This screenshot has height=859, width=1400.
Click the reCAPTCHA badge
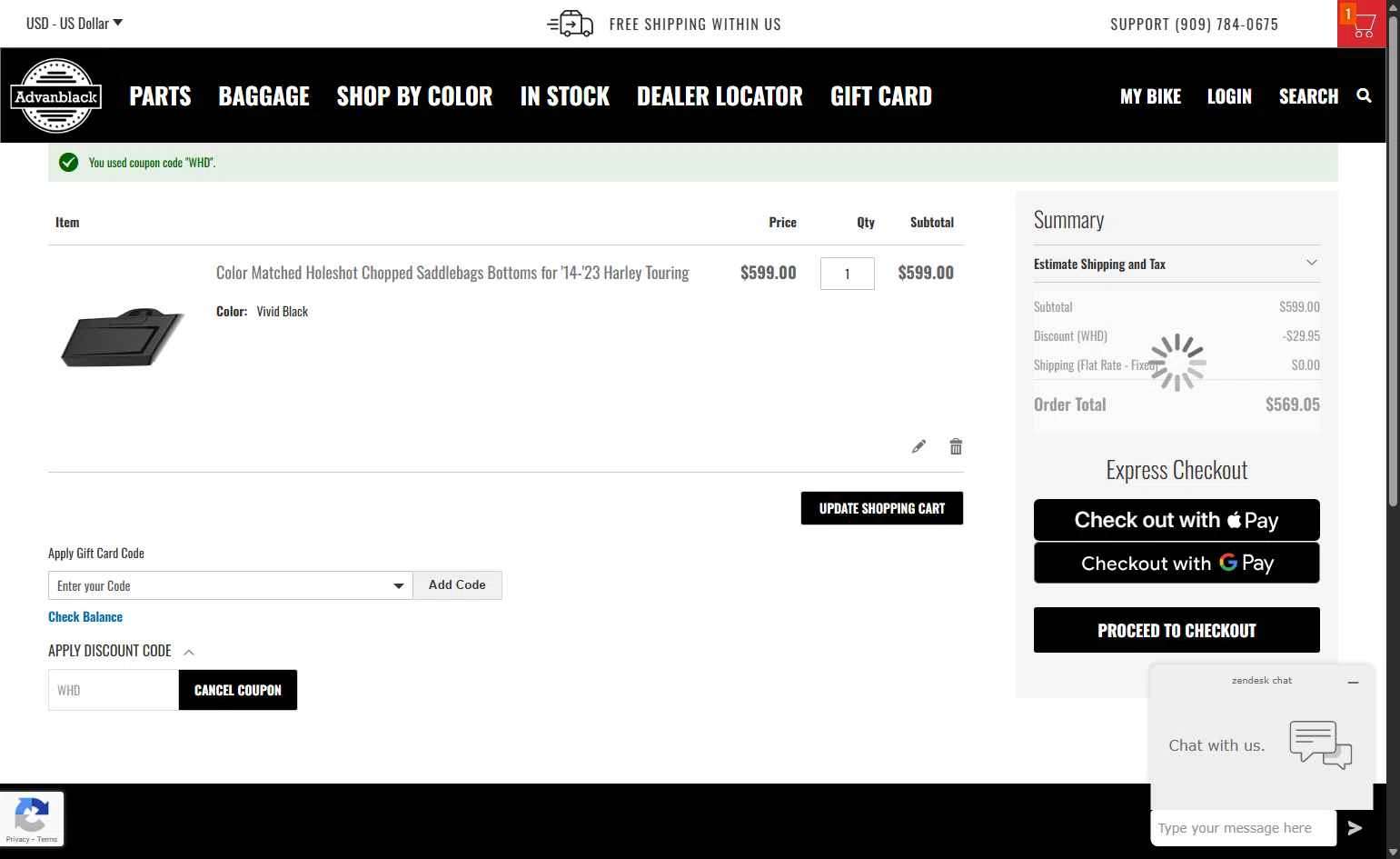tap(32, 820)
